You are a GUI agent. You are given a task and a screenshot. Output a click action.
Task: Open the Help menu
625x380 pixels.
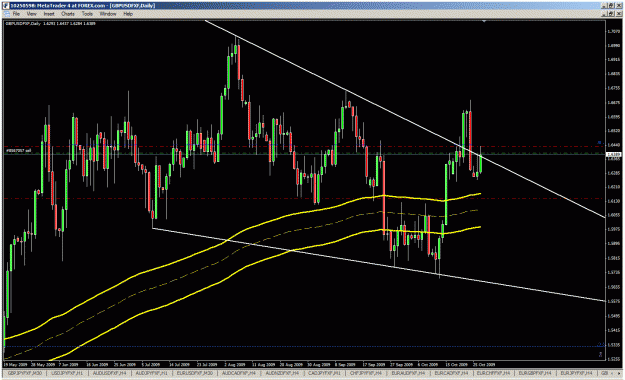click(x=128, y=14)
